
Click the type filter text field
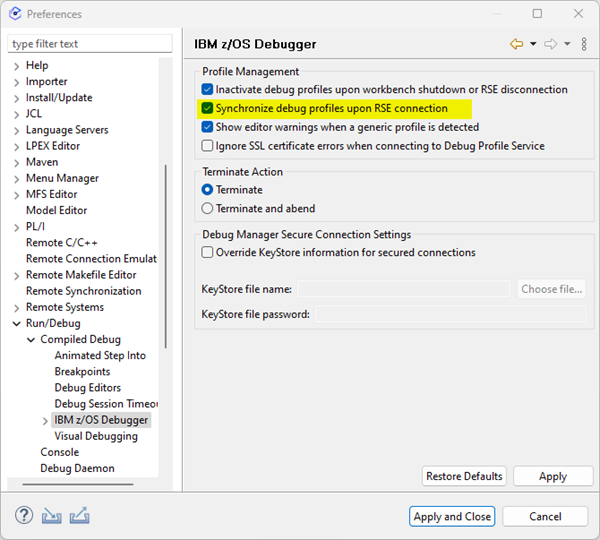click(90, 44)
